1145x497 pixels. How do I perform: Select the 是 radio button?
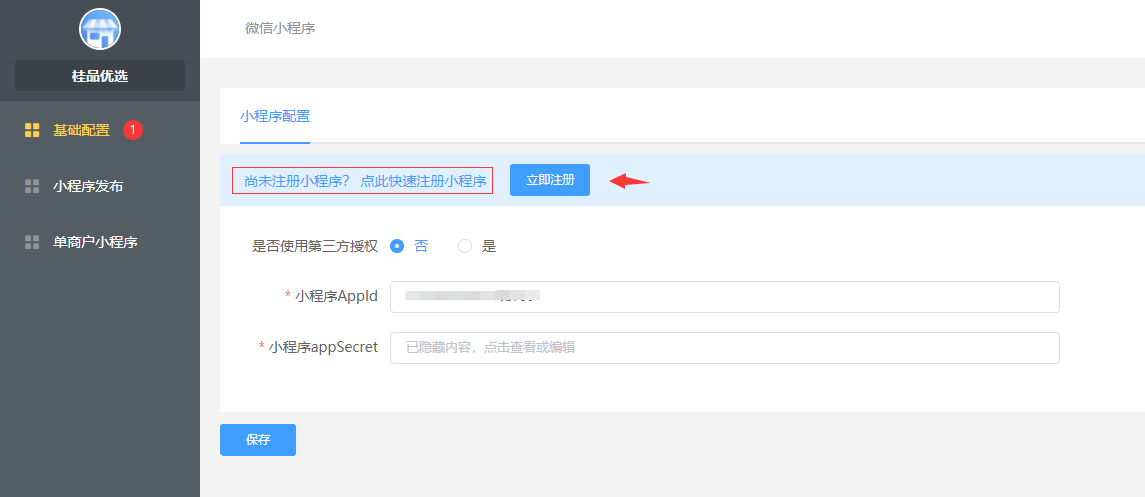465,246
